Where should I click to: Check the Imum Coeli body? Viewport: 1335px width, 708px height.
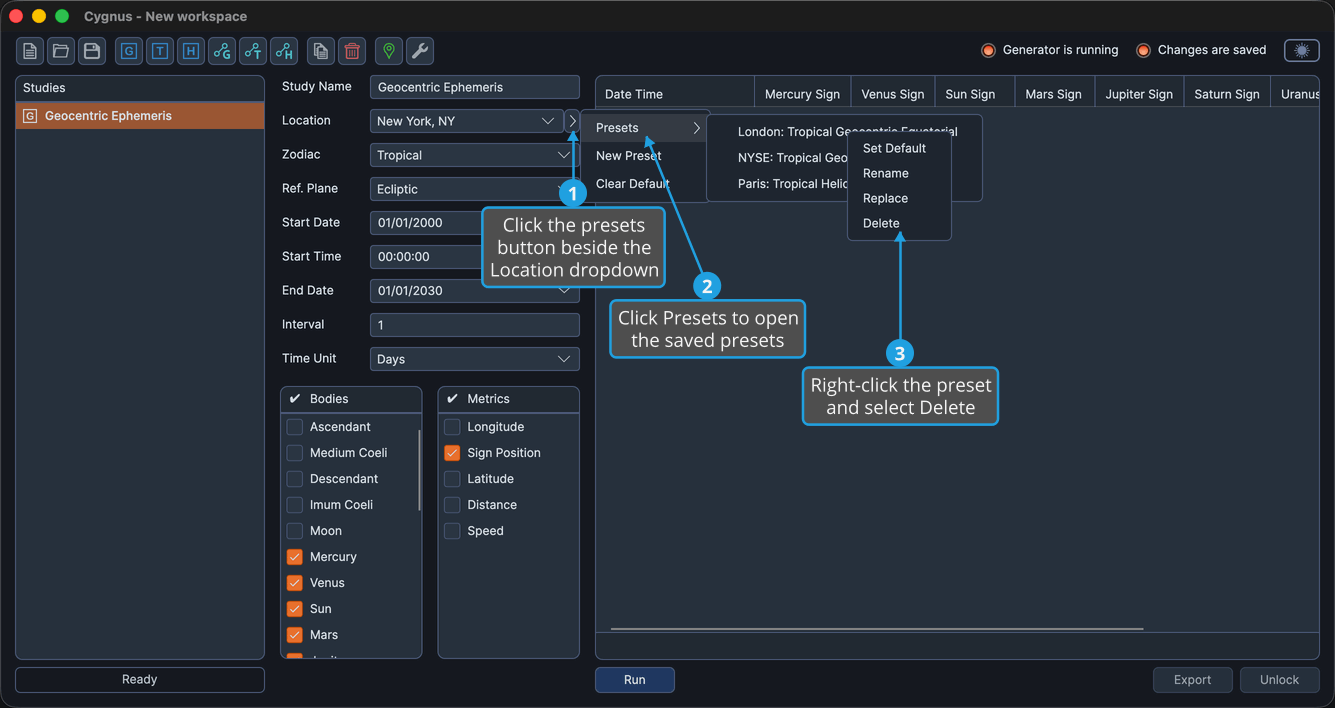(295, 505)
